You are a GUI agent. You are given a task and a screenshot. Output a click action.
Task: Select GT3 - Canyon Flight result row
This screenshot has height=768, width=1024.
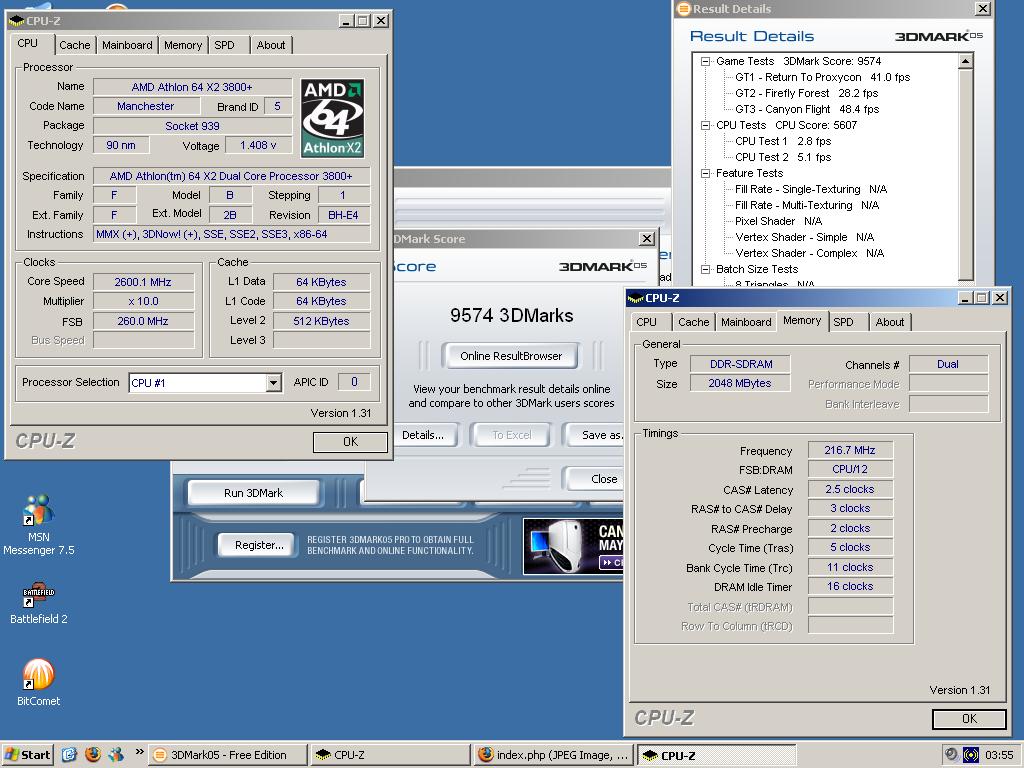pos(807,110)
